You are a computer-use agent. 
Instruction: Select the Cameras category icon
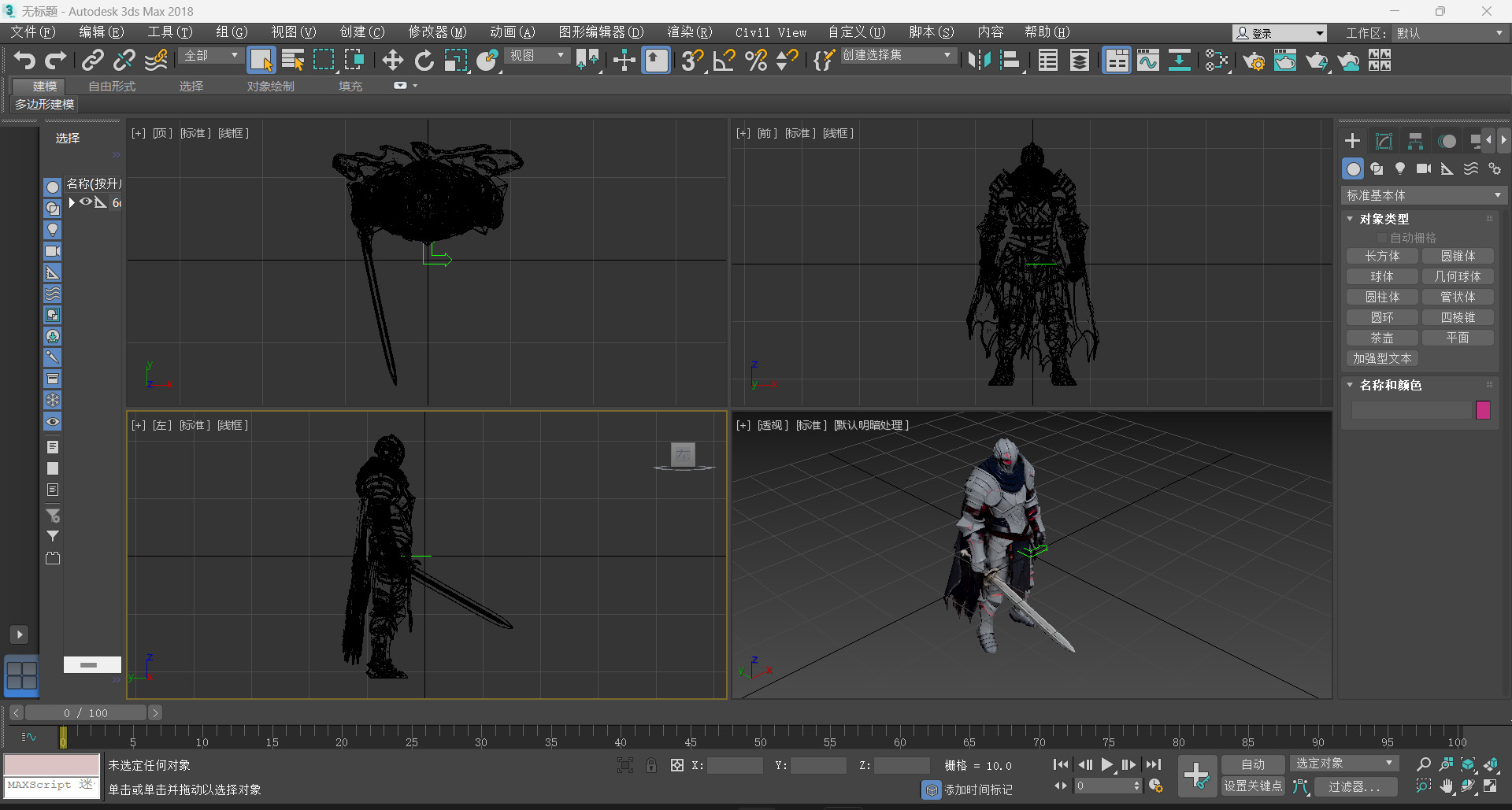pyautogui.click(x=1423, y=168)
